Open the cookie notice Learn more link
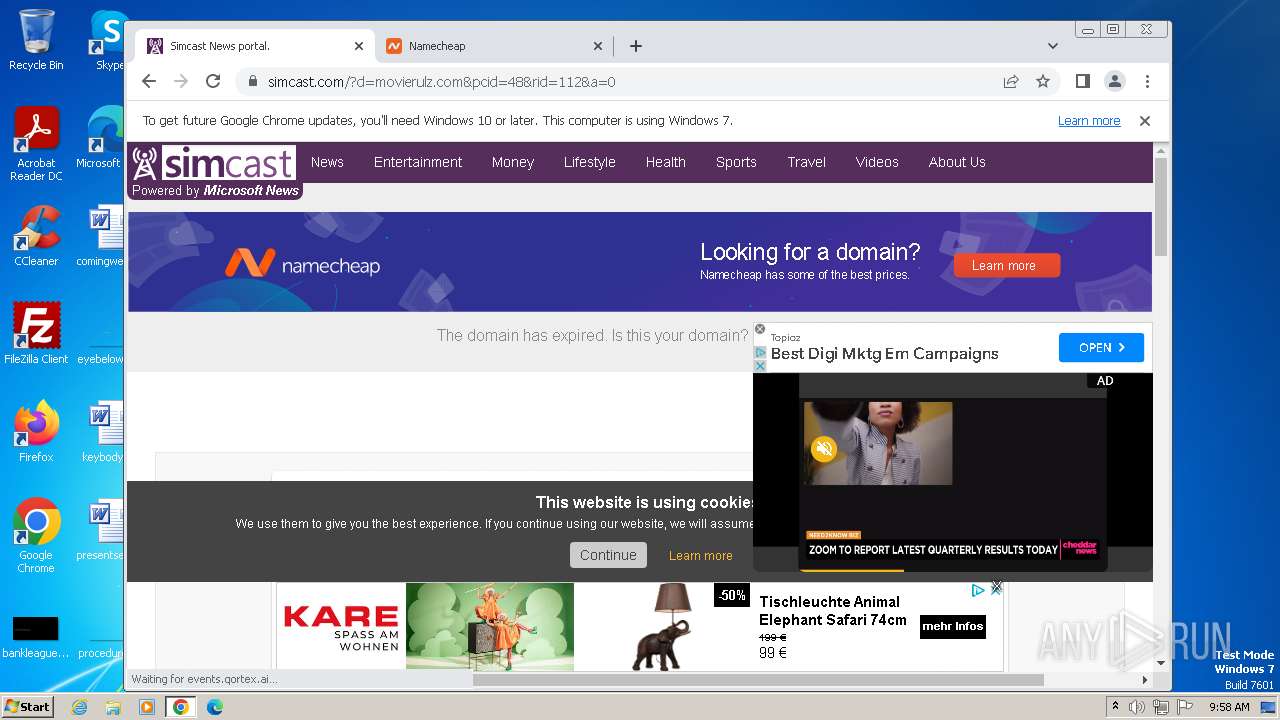 (x=700, y=555)
